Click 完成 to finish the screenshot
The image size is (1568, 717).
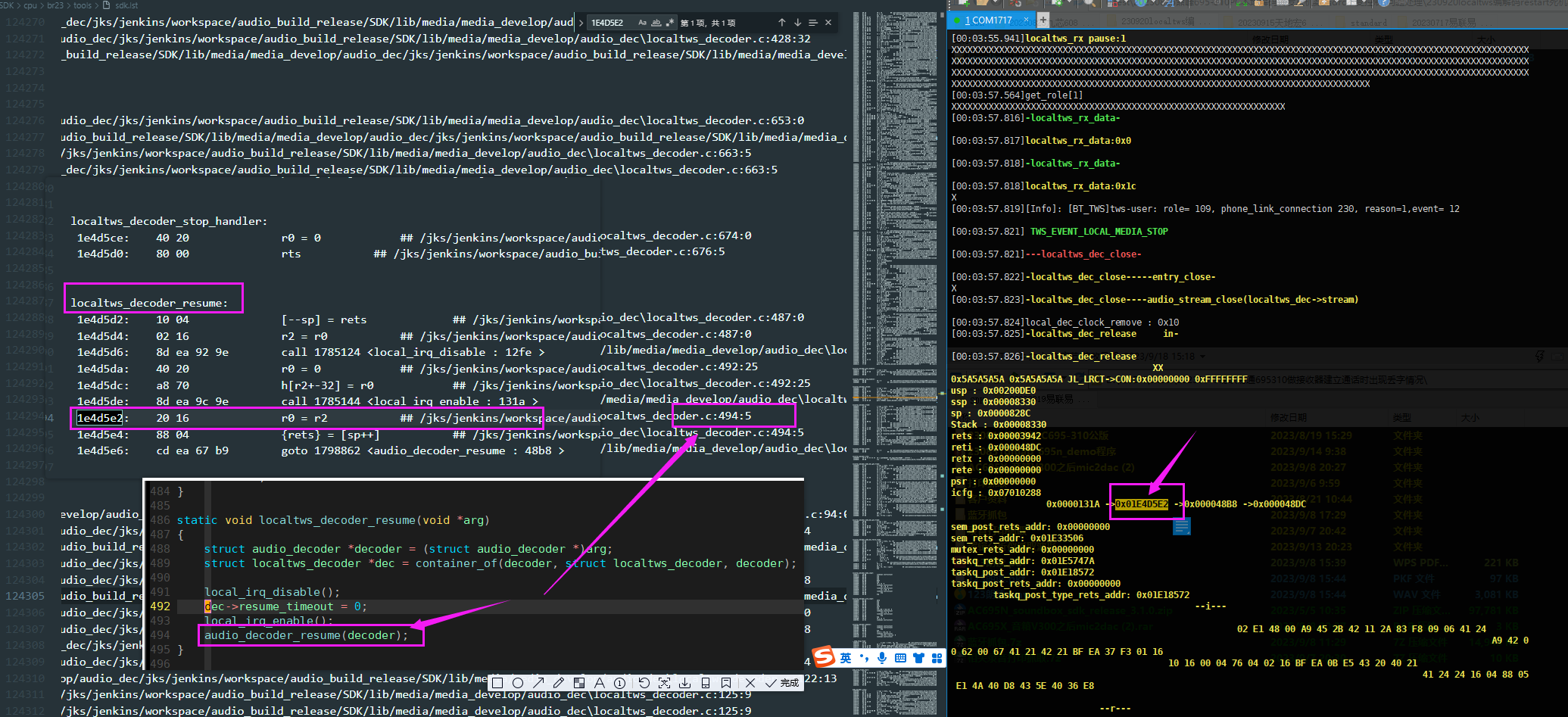tap(783, 683)
